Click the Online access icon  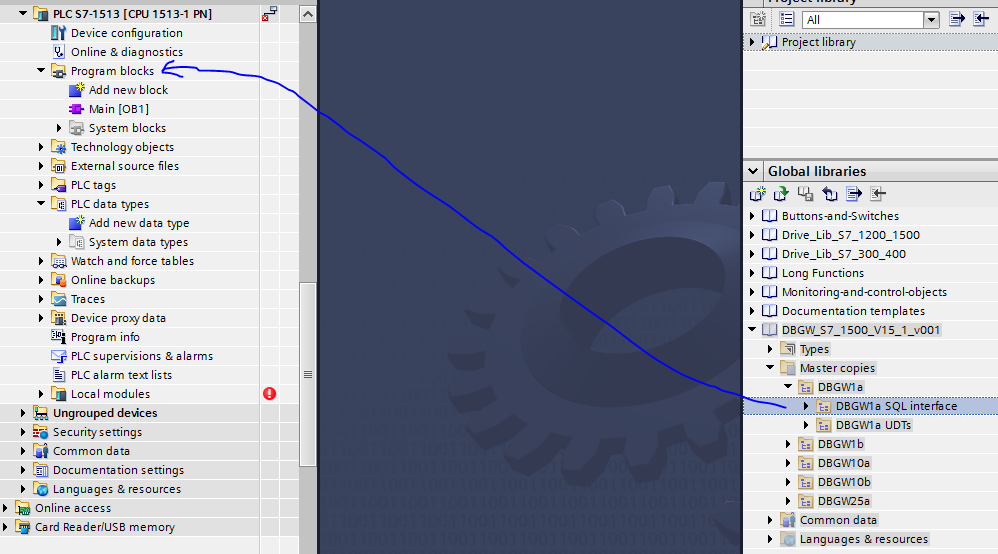coord(23,508)
